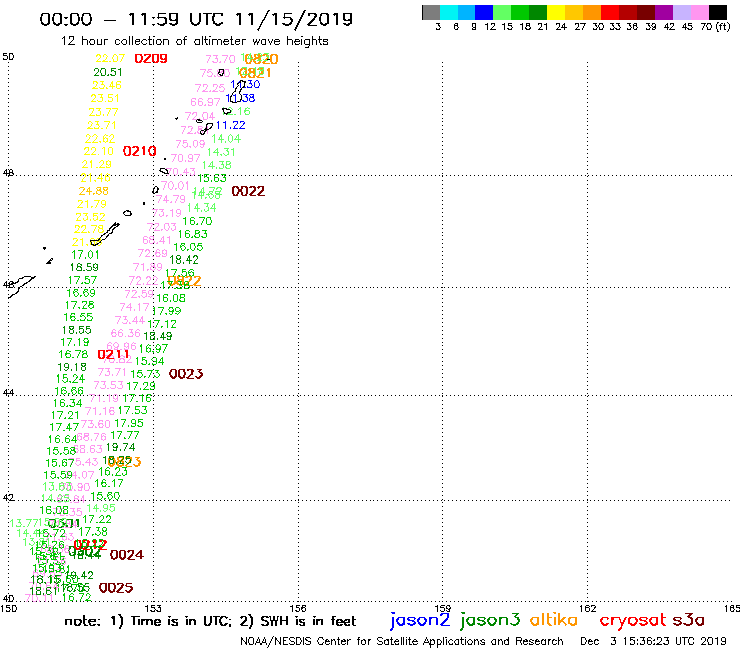The height and width of the screenshot is (650, 740).
Task: Click the yellow 22.07 wave height value
Action: pyautogui.click(x=110, y=59)
